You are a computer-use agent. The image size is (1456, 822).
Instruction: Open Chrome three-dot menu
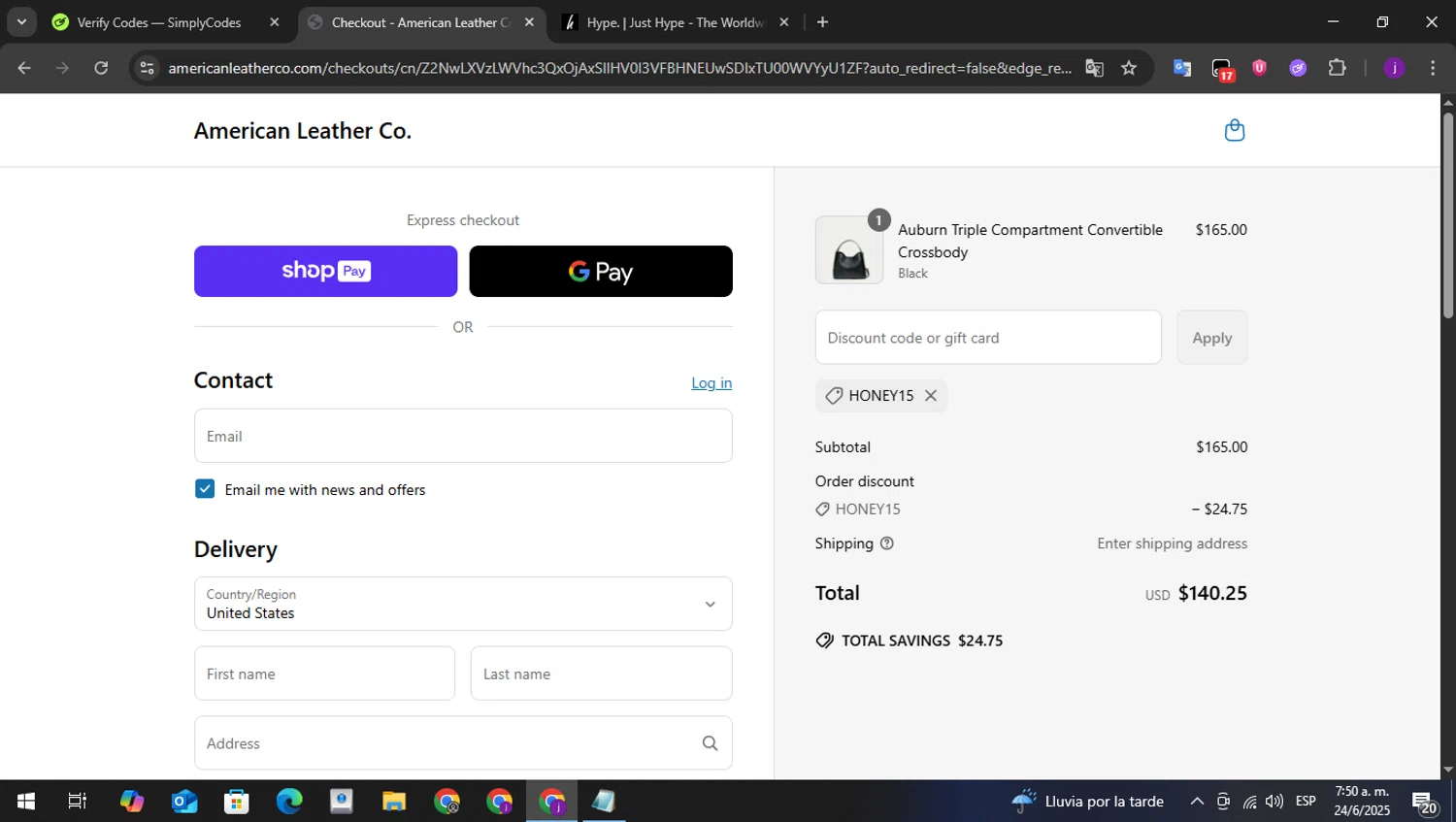pyautogui.click(x=1433, y=68)
